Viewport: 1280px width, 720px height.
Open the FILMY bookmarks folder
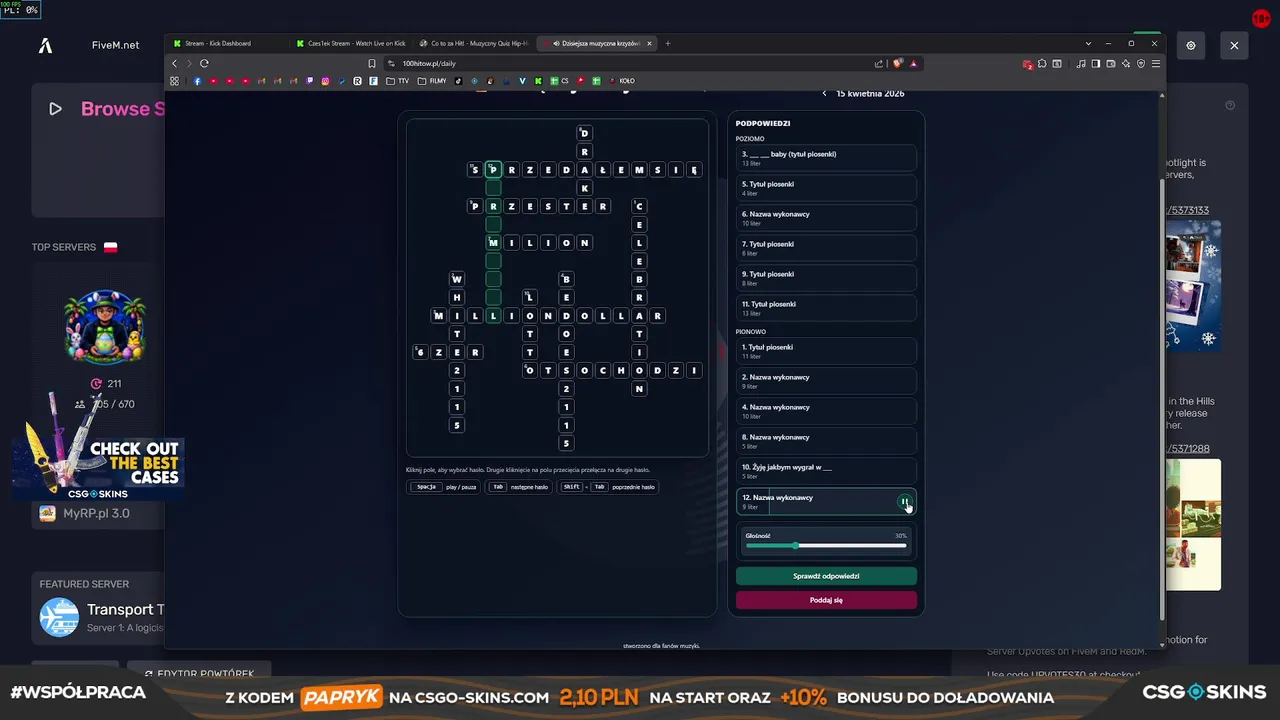pyautogui.click(x=432, y=81)
